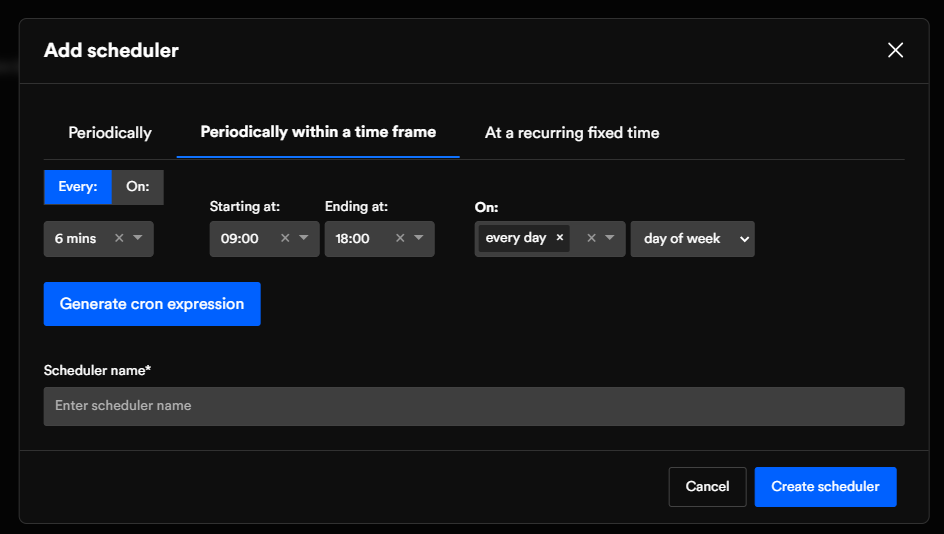This screenshot has width=944, height=534.
Task: Clear the 18:00 ending time
Action: click(x=400, y=238)
